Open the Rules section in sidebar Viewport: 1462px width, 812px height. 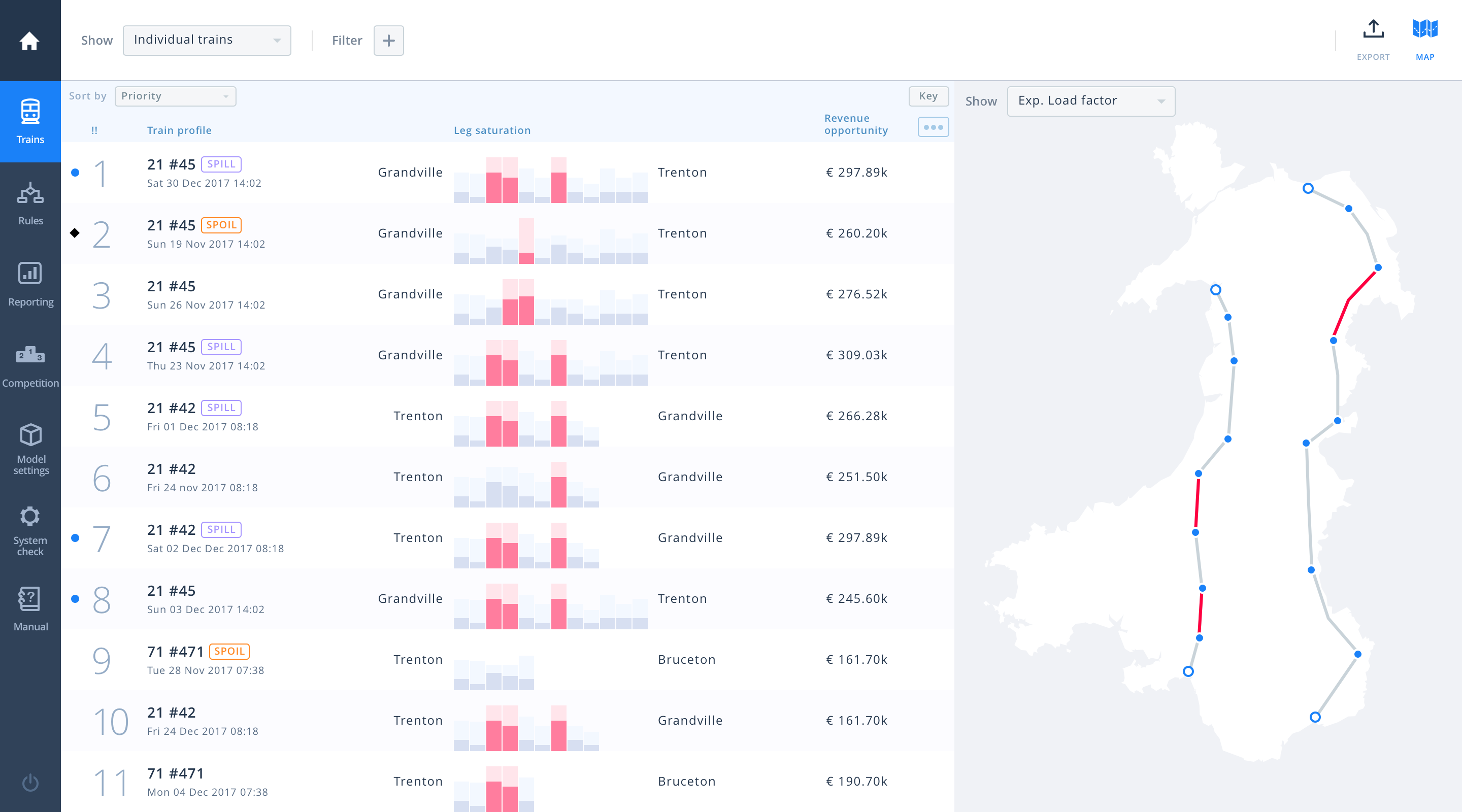coord(30,203)
